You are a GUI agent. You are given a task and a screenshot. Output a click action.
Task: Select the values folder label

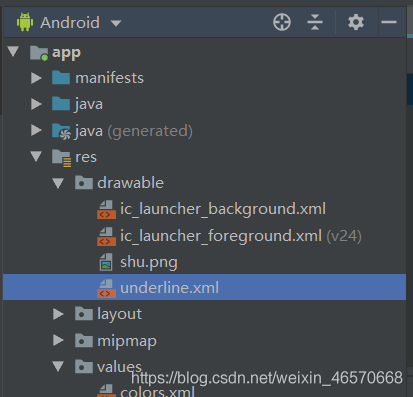[119, 367]
